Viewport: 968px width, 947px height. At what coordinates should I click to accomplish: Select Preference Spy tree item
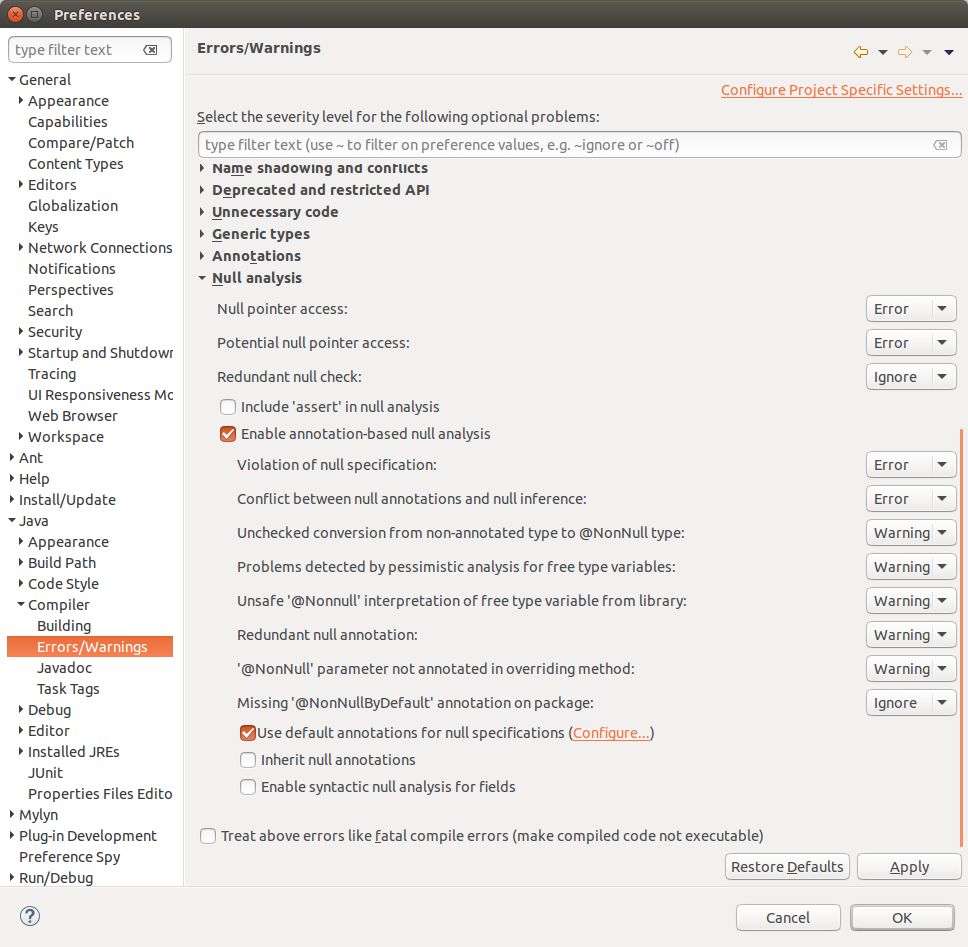coord(70,857)
